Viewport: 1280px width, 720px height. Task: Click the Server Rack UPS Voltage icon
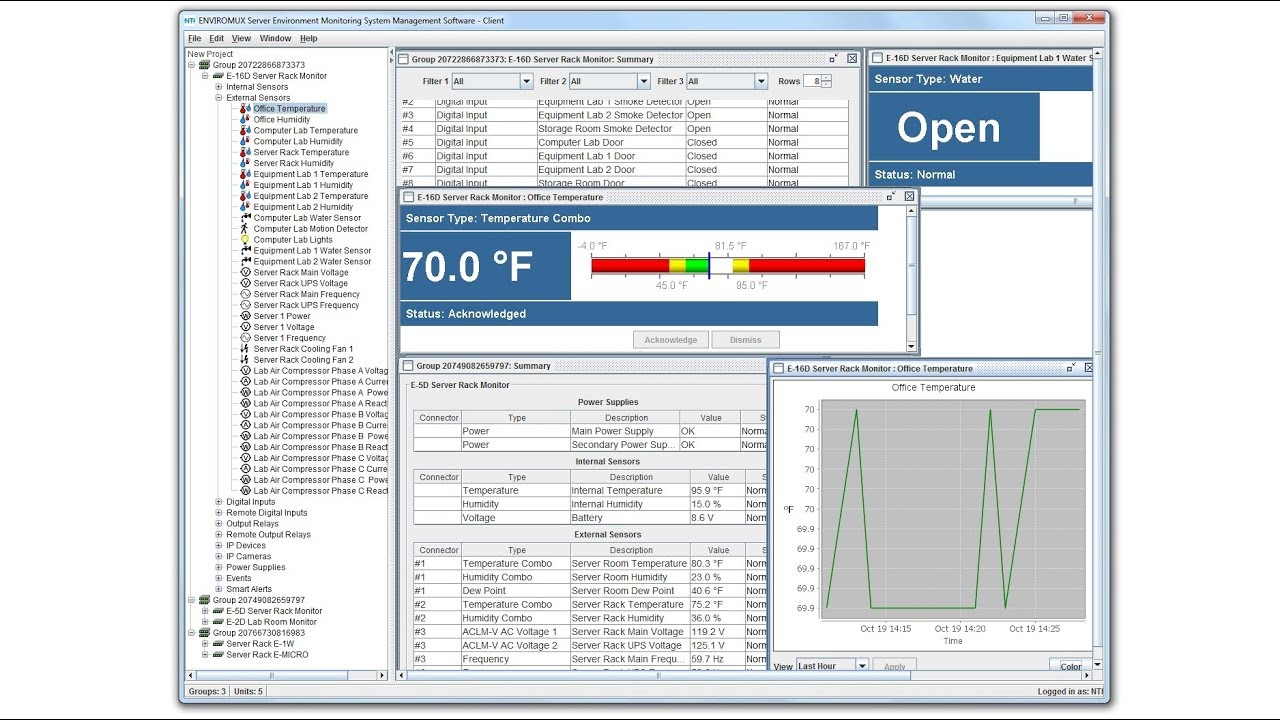click(245, 283)
